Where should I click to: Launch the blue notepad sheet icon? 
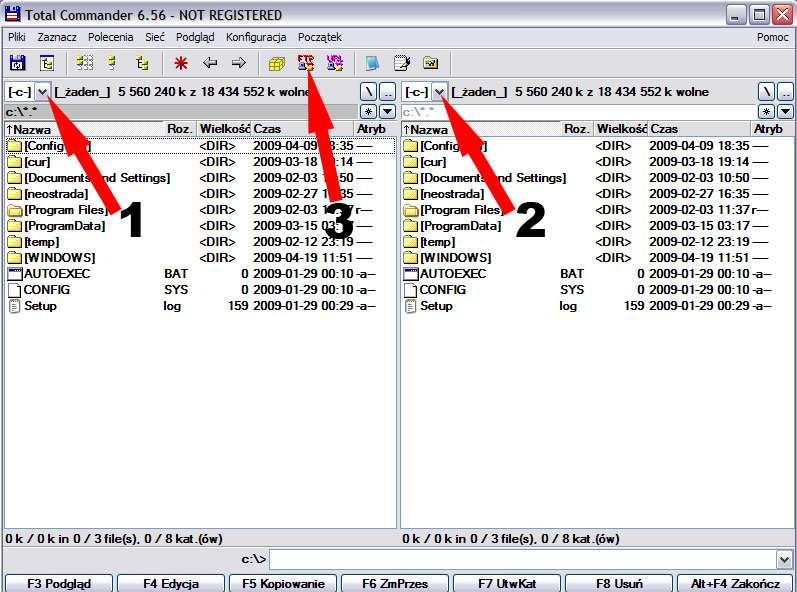[x=373, y=64]
